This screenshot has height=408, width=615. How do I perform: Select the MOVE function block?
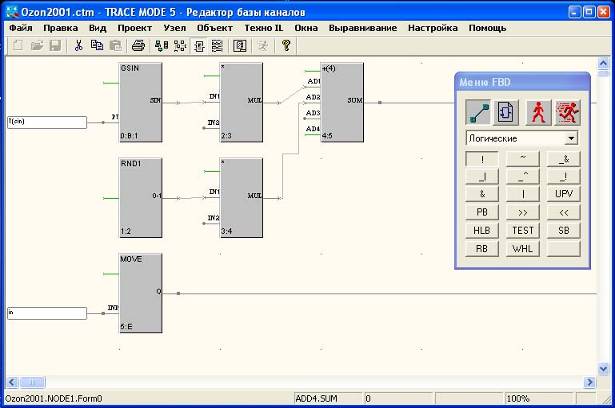pyautogui.click(x=140, y=293)
